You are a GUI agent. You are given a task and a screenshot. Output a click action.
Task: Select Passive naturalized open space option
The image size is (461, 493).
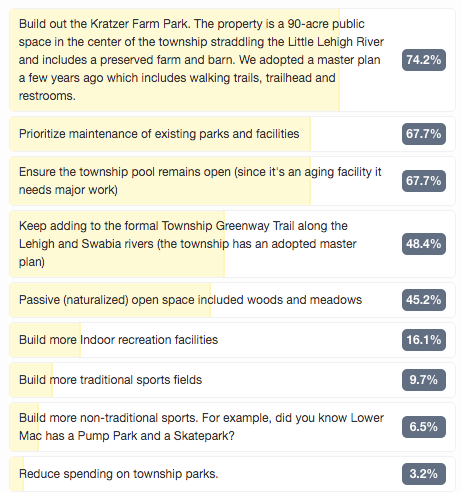[232, 300]
